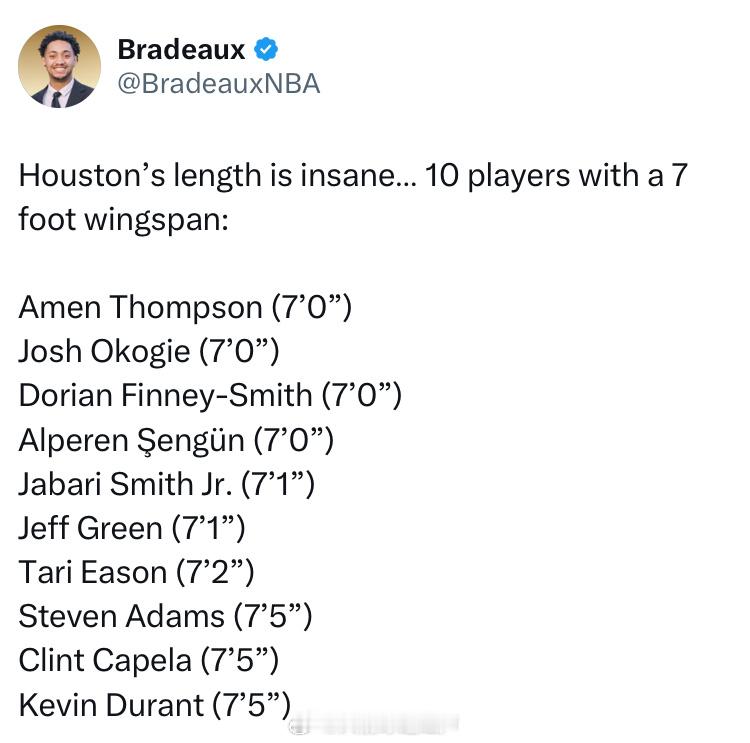
Task: Click the Steven Adams (7'5") line
Action: [165, 617]
